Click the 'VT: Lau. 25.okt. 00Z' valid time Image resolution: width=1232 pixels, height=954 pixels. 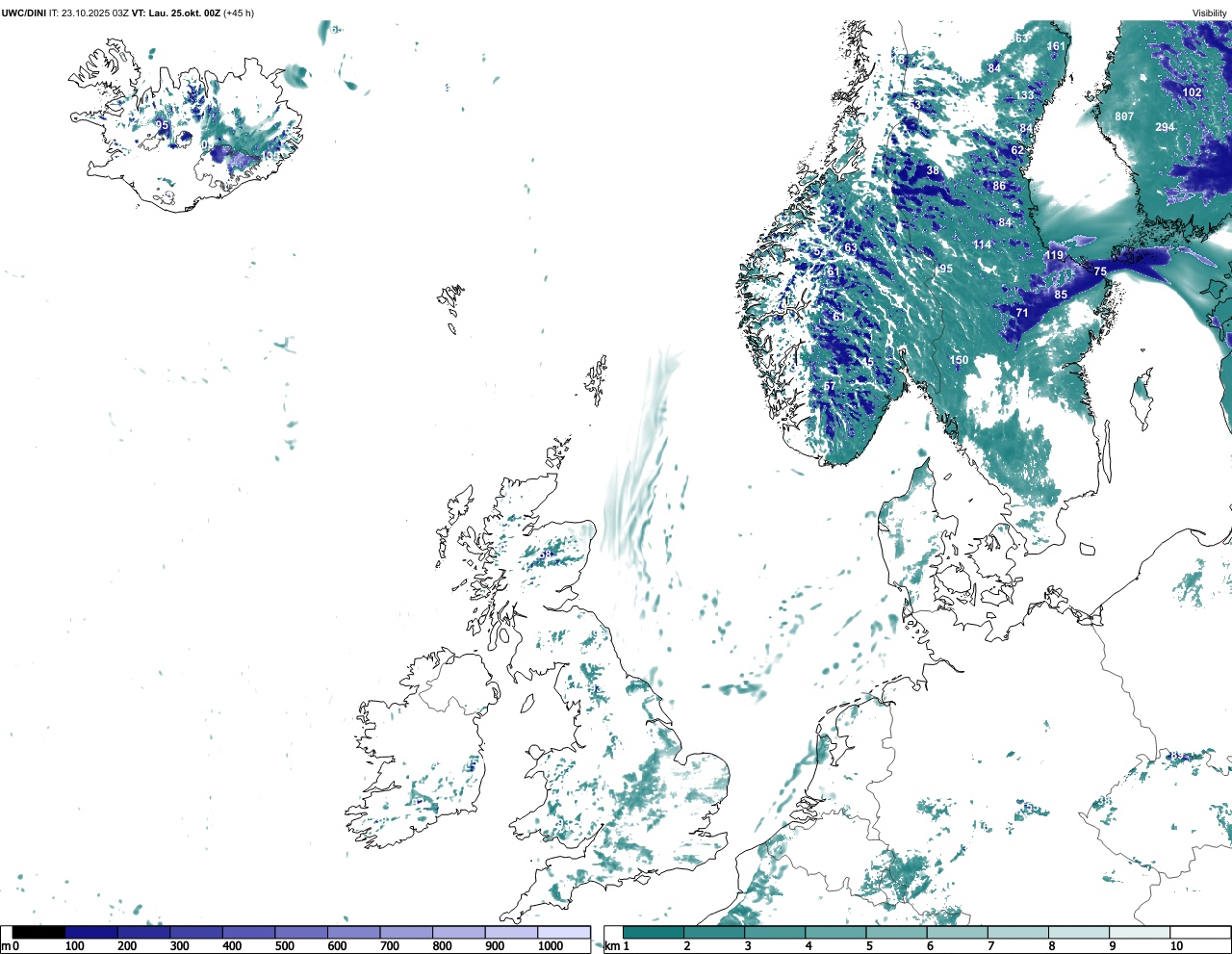176,13
